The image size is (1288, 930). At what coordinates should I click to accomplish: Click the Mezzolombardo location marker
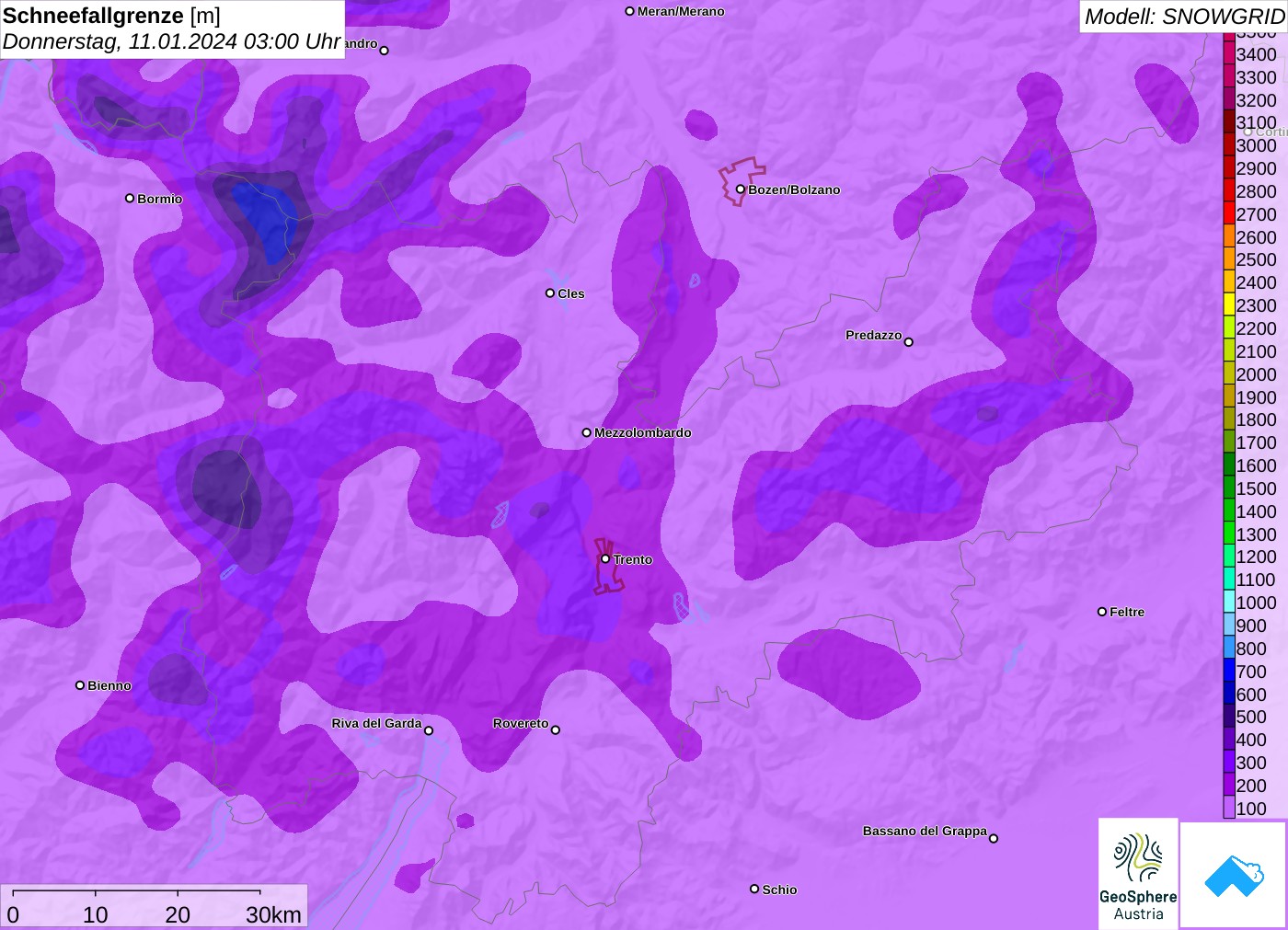click(587, 432)
